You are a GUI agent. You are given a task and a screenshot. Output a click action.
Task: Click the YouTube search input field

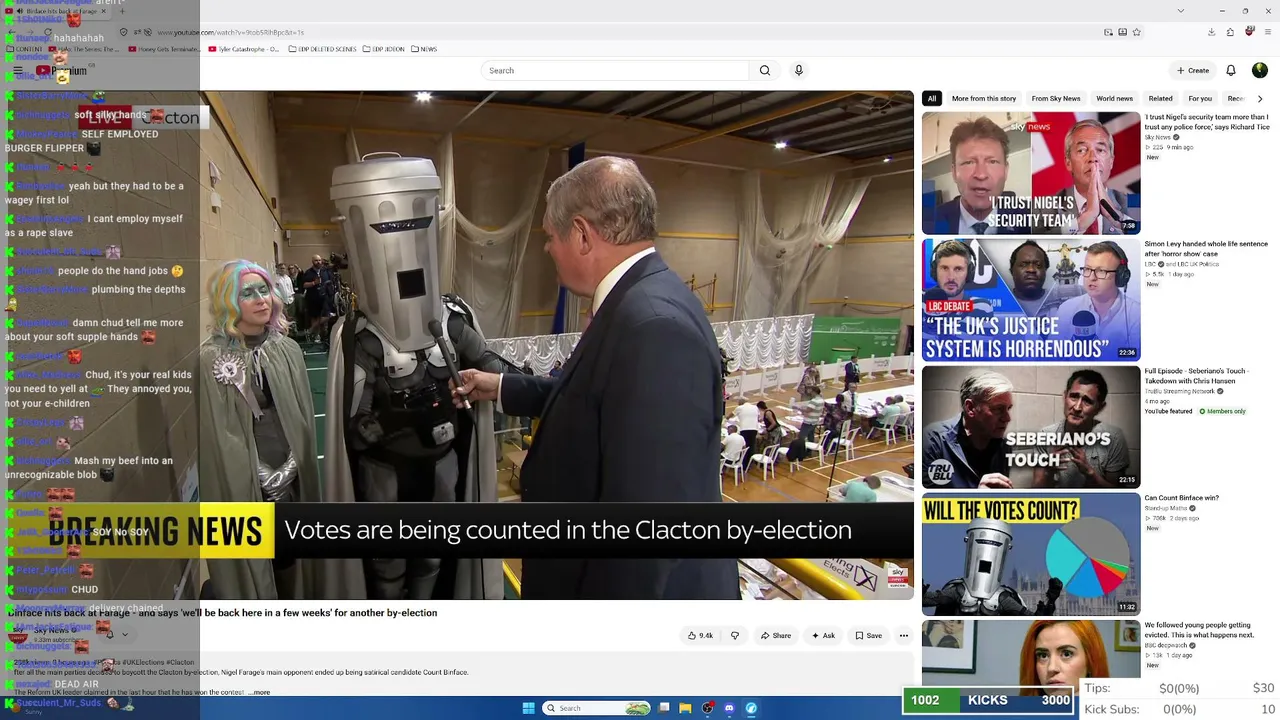tap(615, 70)
